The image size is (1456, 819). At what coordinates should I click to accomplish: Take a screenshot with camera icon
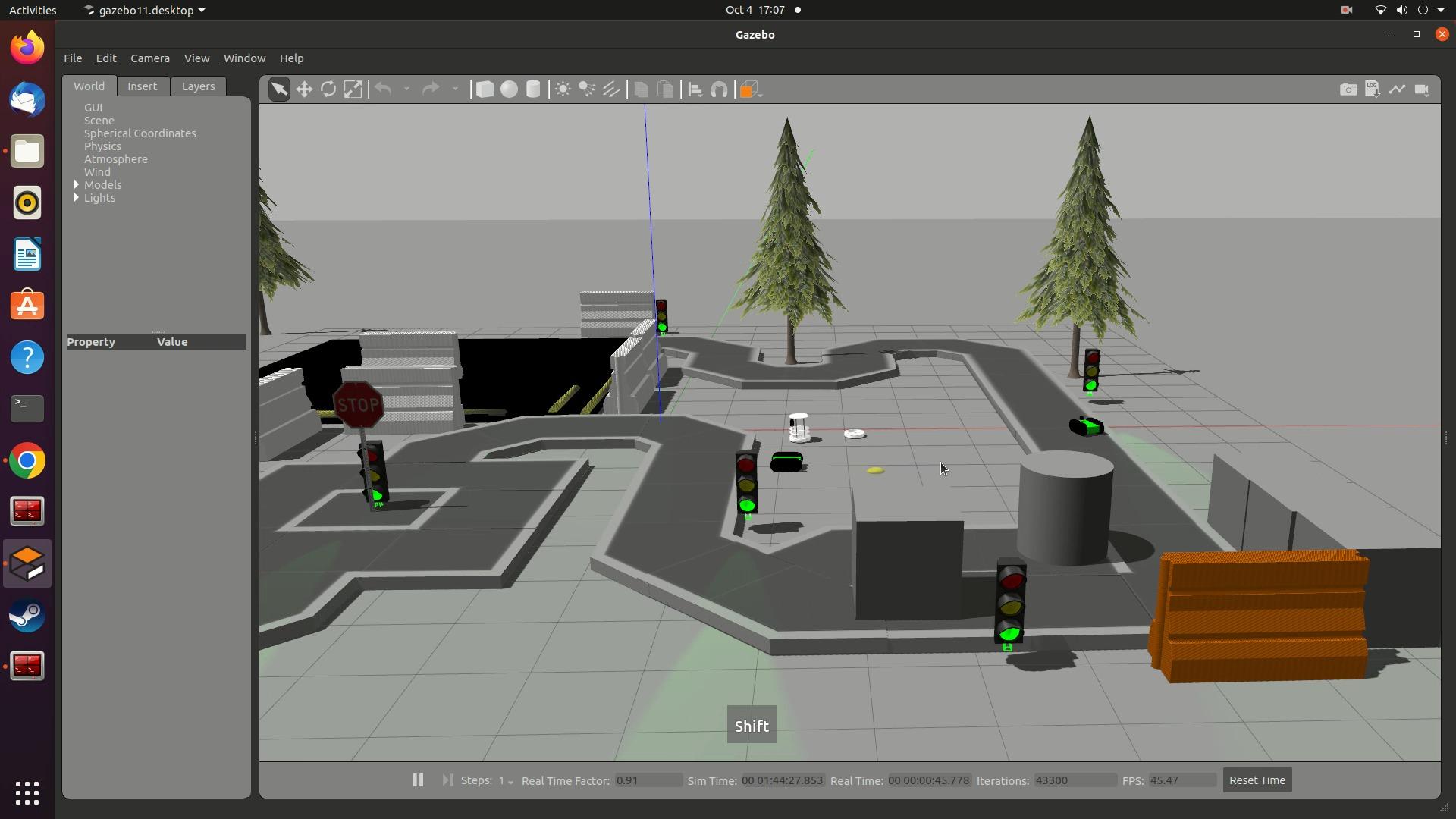tap(1348, 89)
